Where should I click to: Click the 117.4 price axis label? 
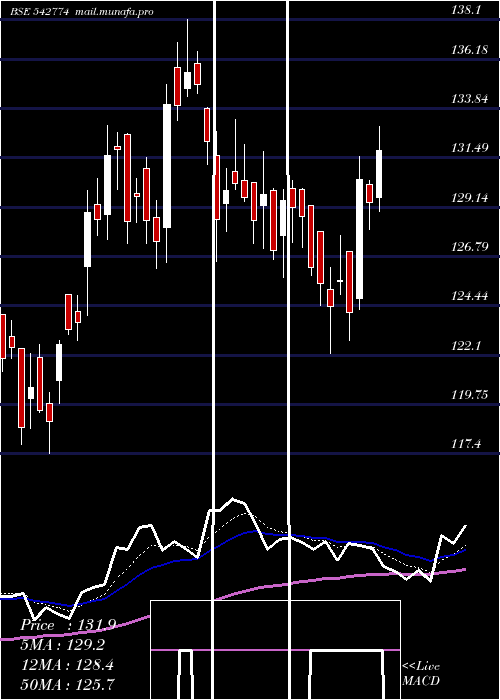tap(466, 444)
